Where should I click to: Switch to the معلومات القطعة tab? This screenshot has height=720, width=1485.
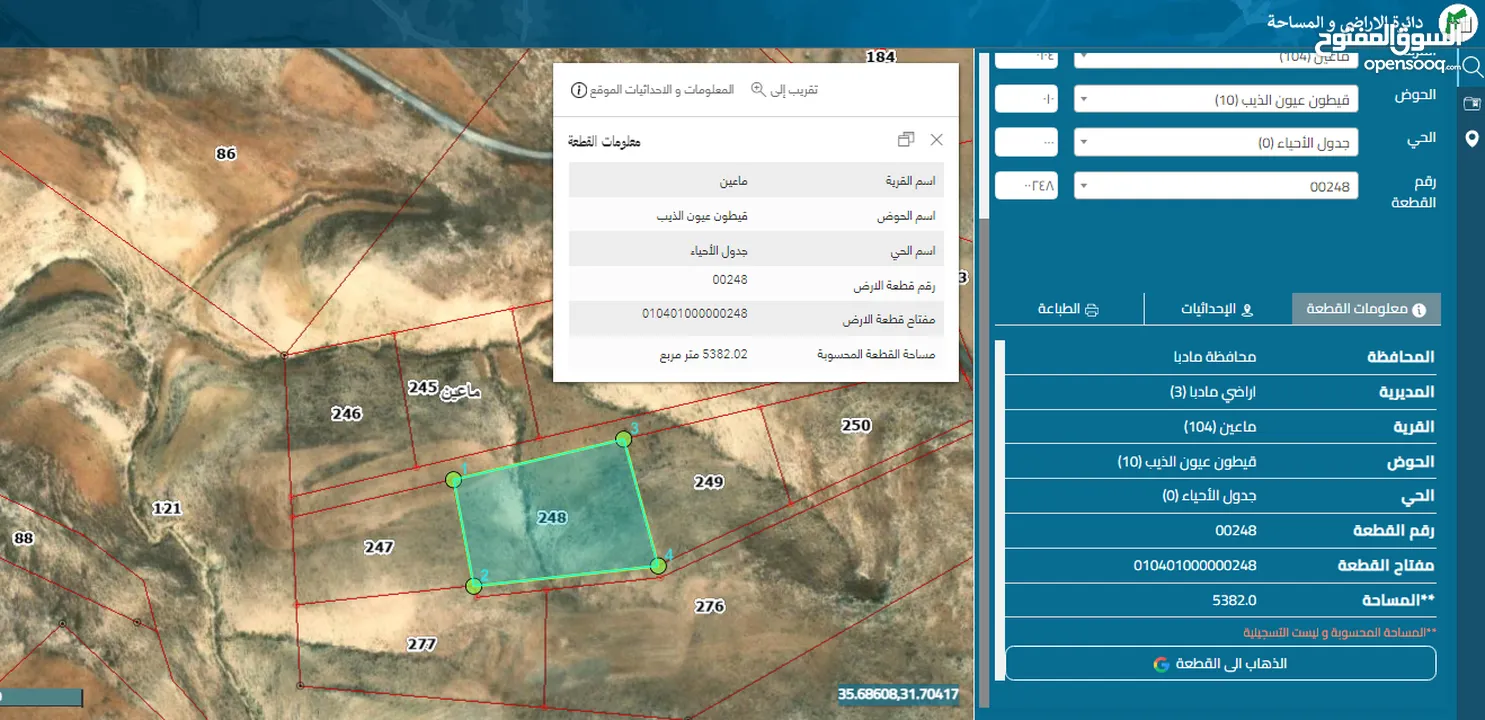pyautogui.click(x=1367, y=309)
